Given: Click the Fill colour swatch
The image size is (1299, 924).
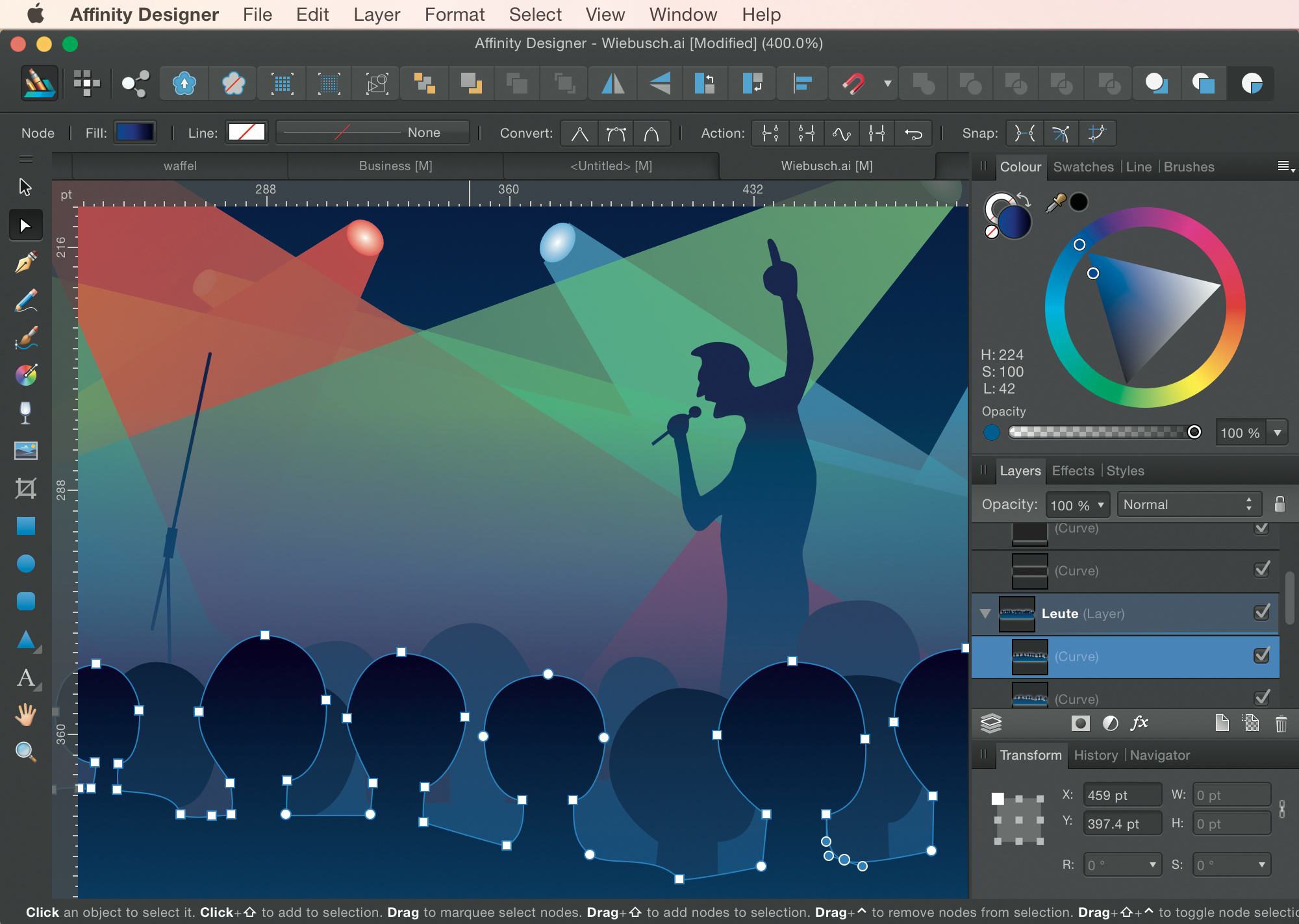Looking at the screenshot, I should pyautogui.click(x=135, y=132).
